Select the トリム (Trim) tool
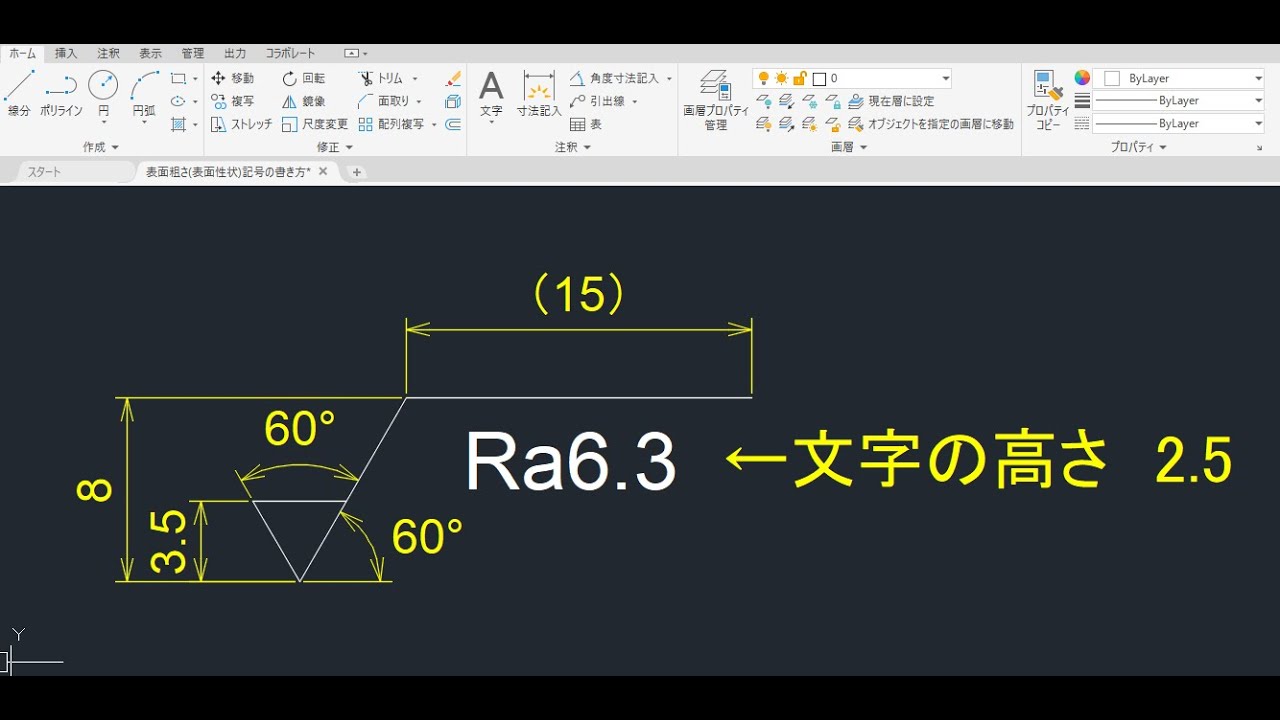The image size is (1280, 720). (x=381, y=78)
